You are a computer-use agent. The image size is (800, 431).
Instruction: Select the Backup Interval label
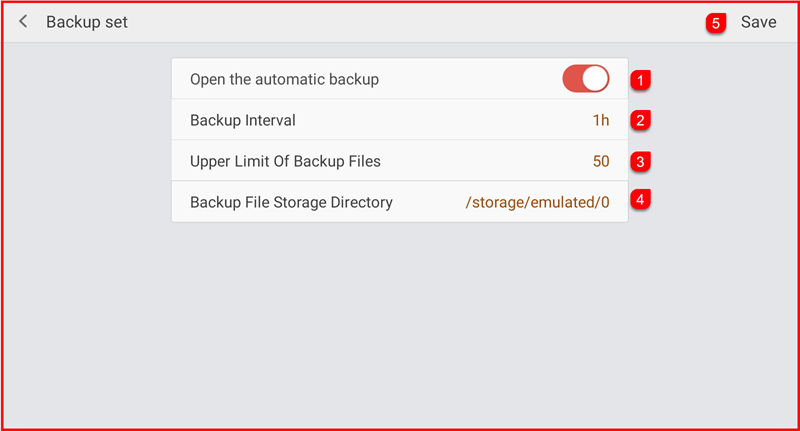click(x=243, y=120)
